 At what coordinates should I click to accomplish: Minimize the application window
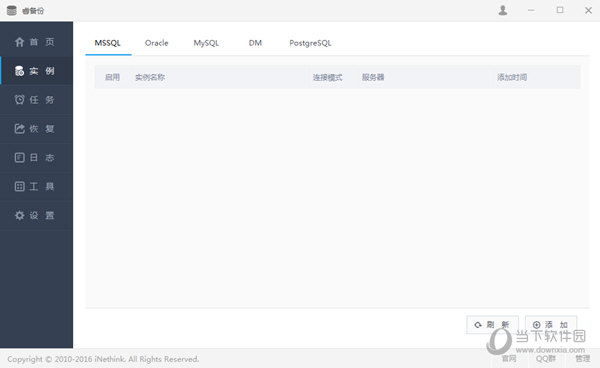click(x=531, y=10)
